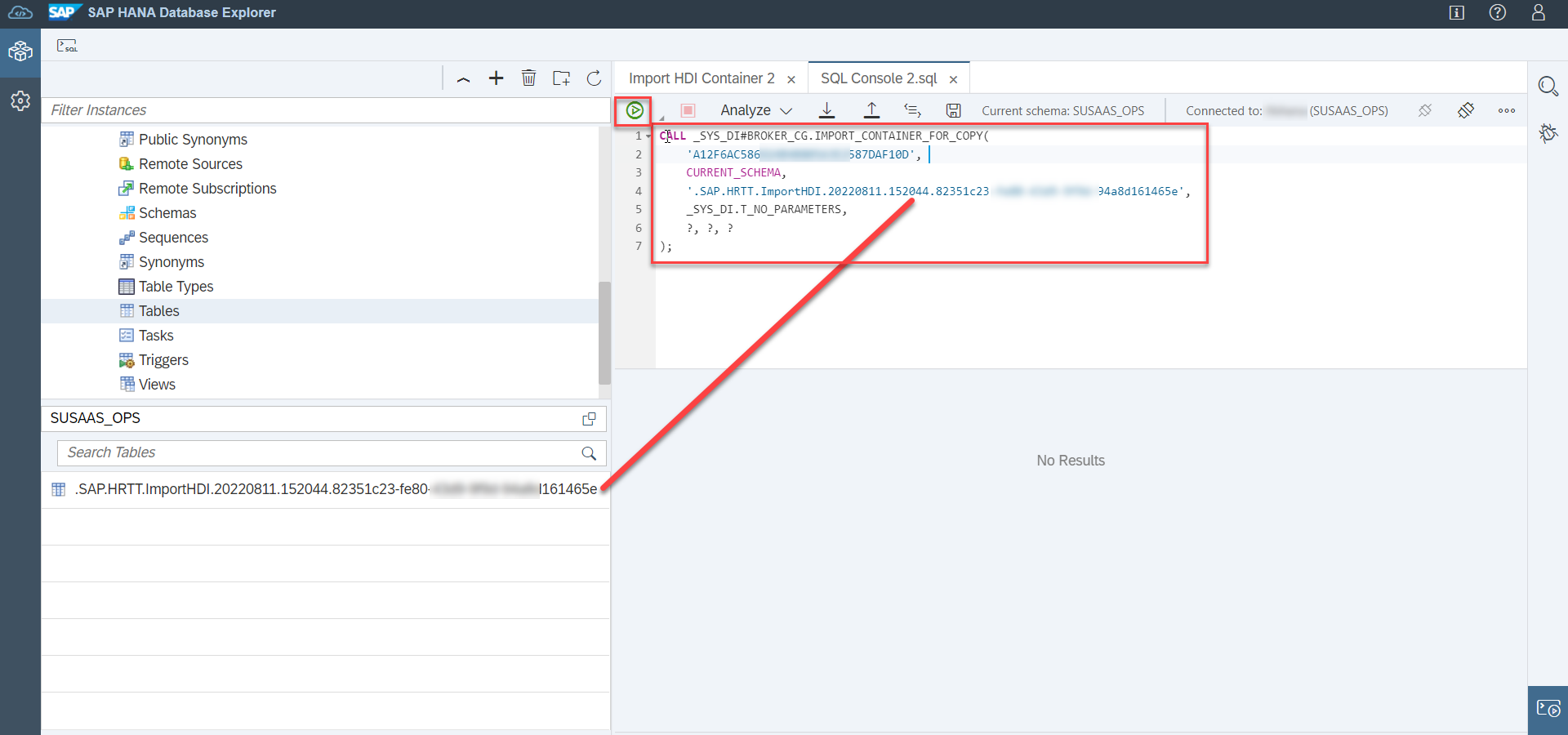
Task: Open the .SAP.HRTT.ImportHDI table entry
Action: pos(325,489)
